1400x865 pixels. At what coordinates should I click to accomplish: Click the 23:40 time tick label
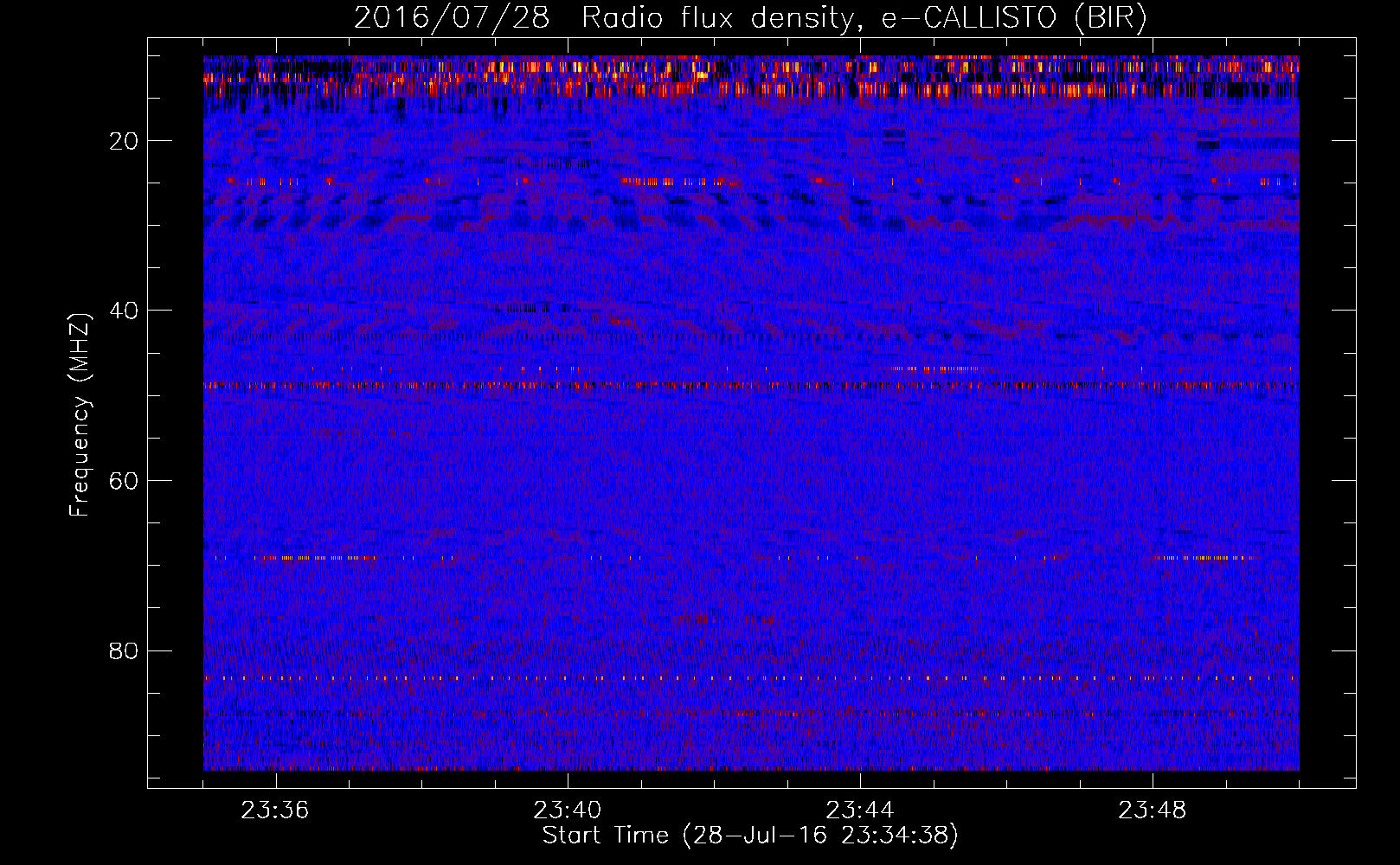click(568, 811)
